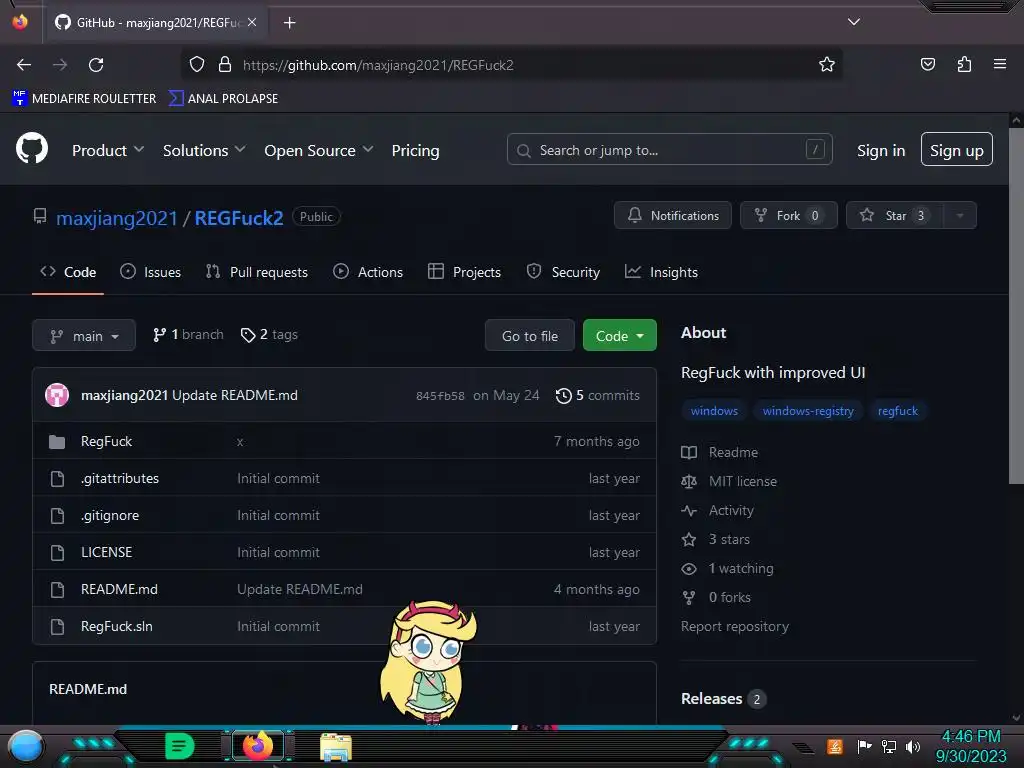This screenshot has width=1024, height=768.
Task: Open maxjiang2021 owner profile link
Action: point(117,217)
